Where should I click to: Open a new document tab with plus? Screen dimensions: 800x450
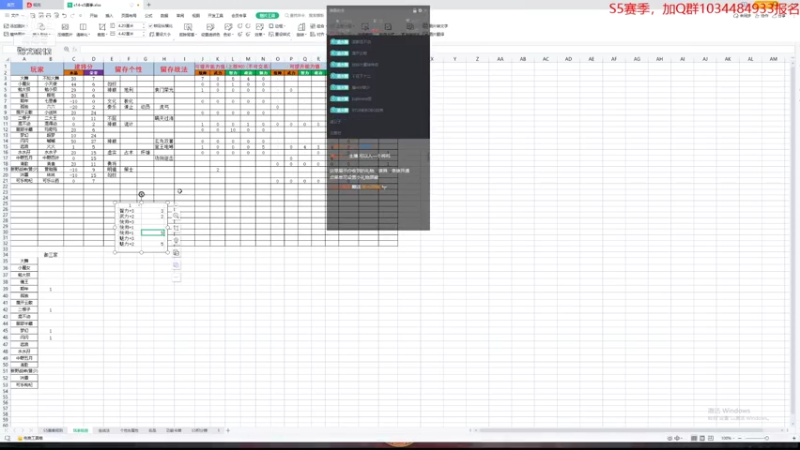(149, 5)
